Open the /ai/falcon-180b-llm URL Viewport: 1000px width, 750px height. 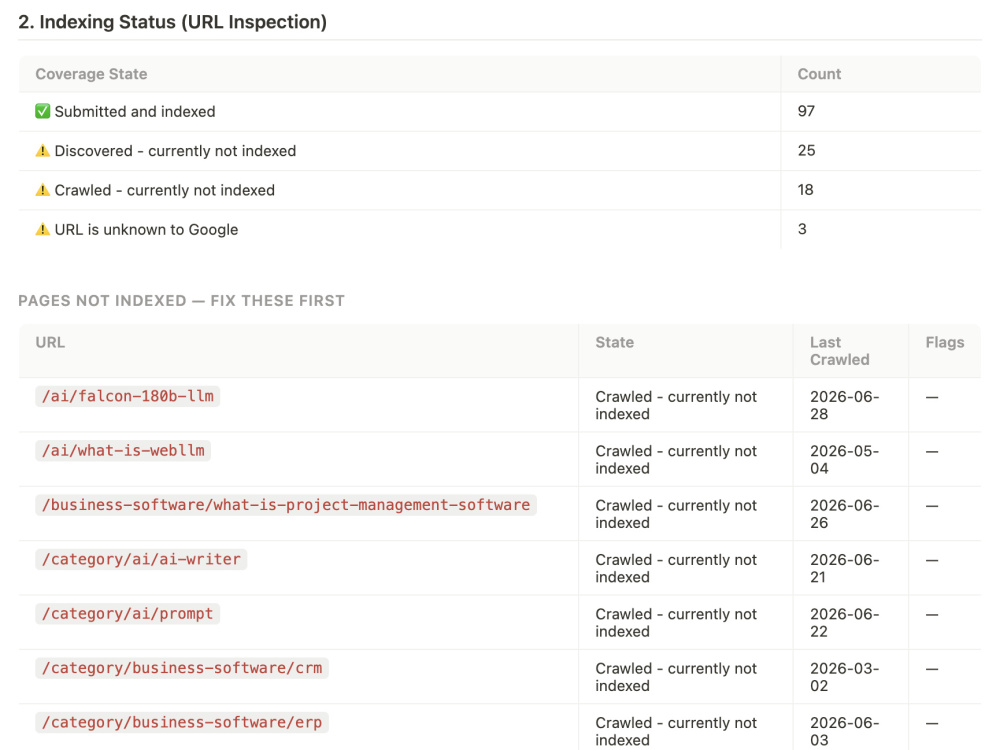[x=128, y=396]
